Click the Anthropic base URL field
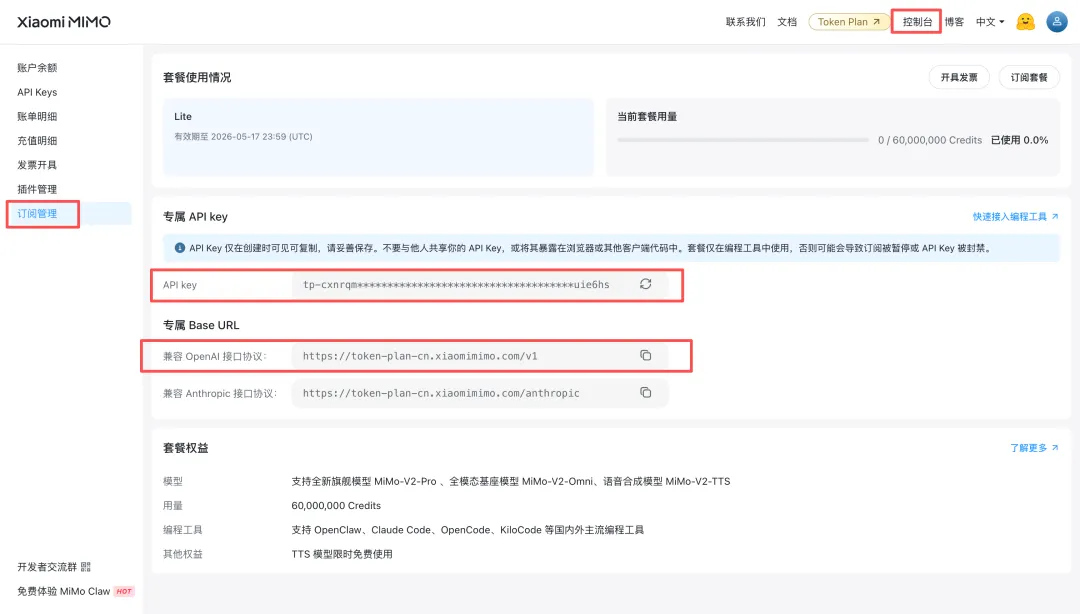Viewport: 1080px width, 614px height. click(x=479, y=393)
